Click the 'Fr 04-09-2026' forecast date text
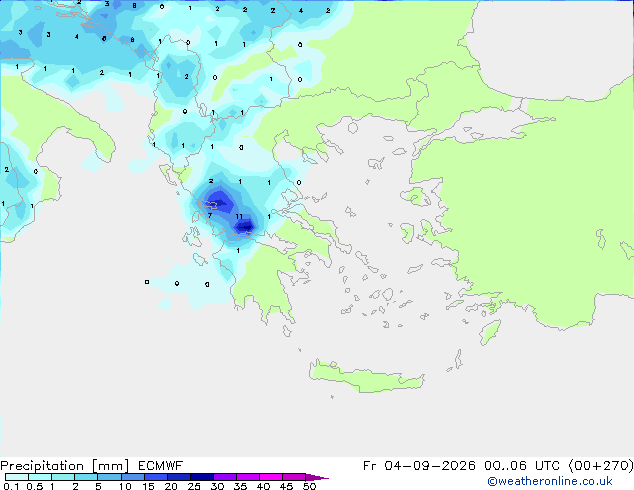The image size is (634, 490). pyautogui.click(x=419, y=466)
